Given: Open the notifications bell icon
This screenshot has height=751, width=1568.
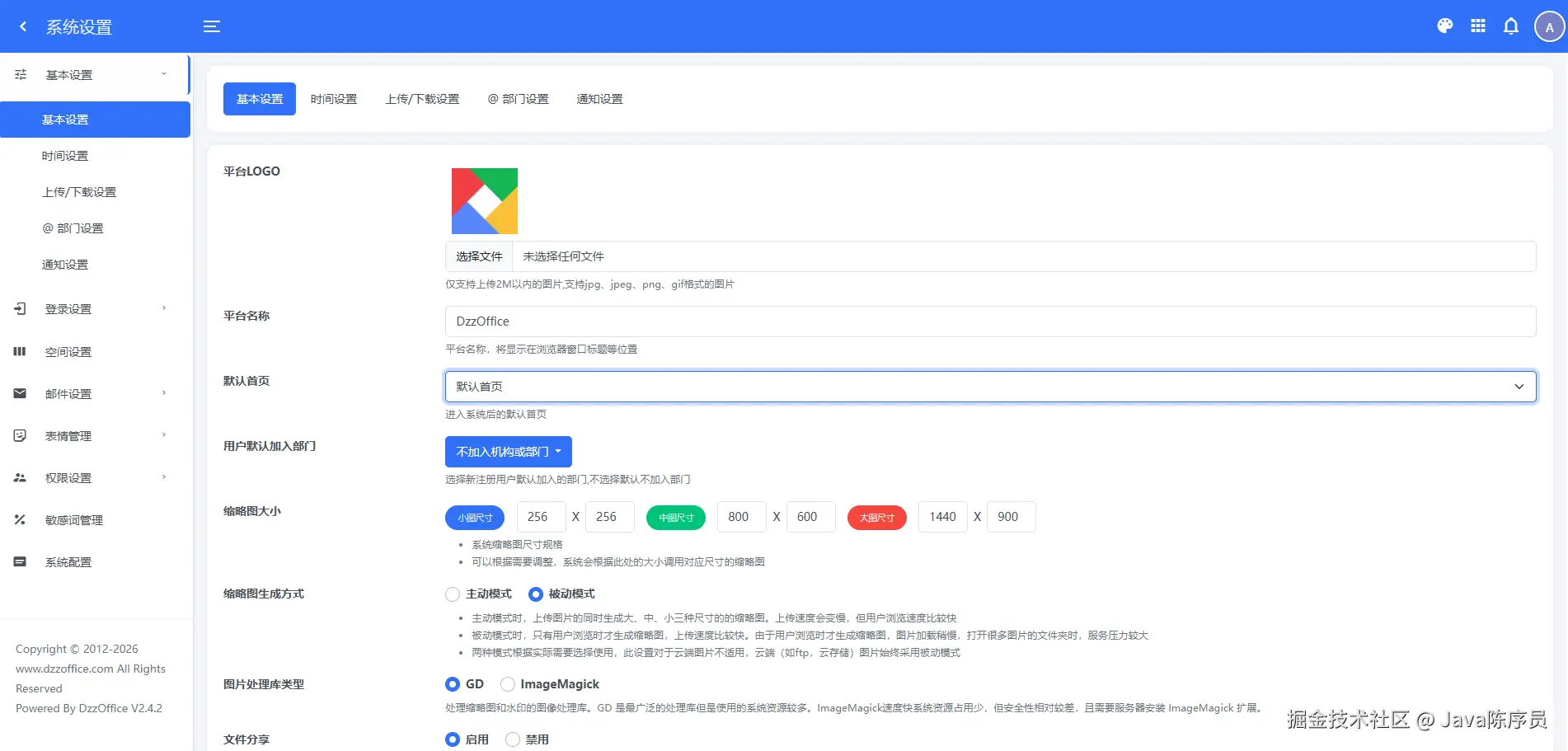Looking at the screenshot, I should (x=1511, y=26).
